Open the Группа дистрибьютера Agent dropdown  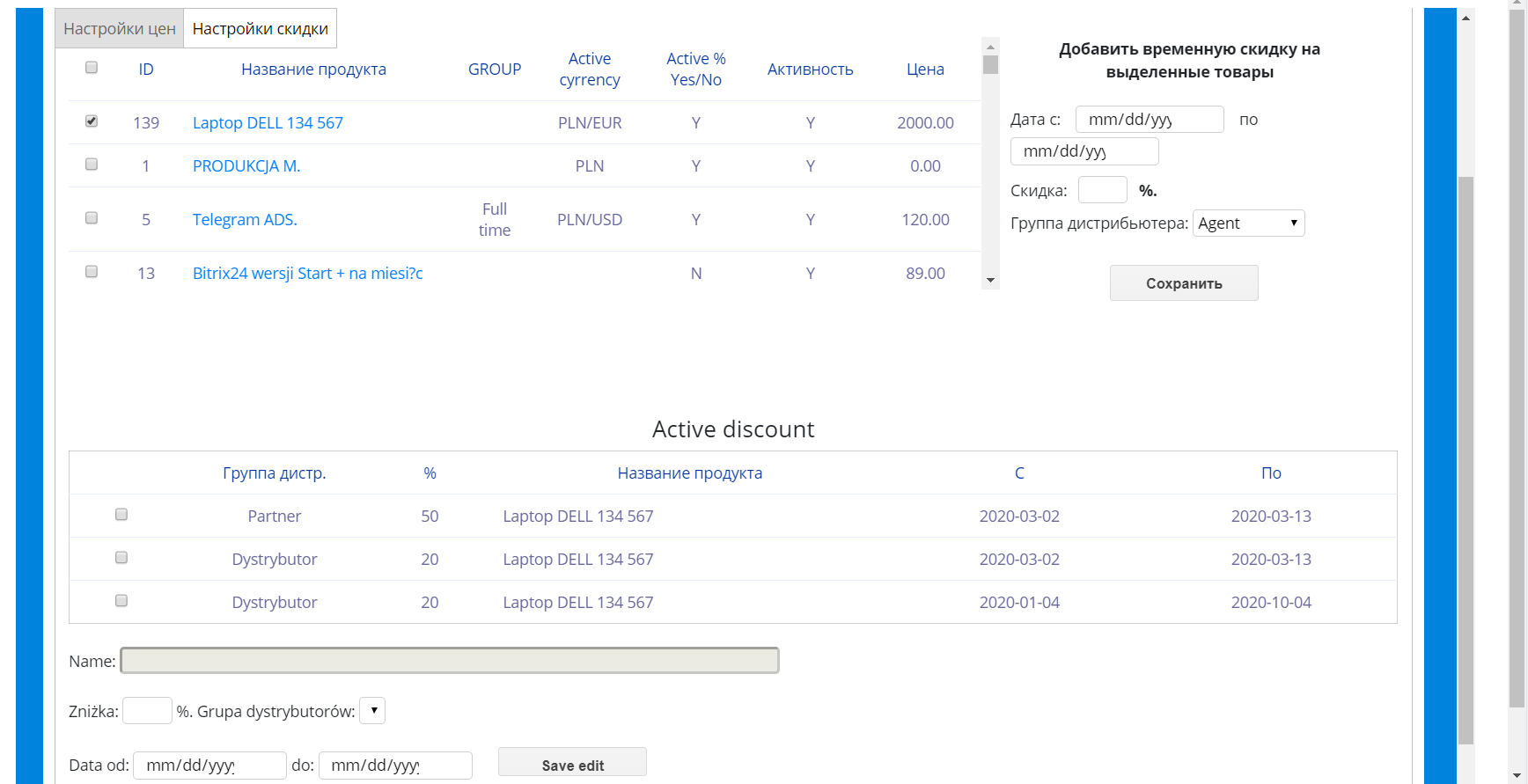[x=1248, y=223]
